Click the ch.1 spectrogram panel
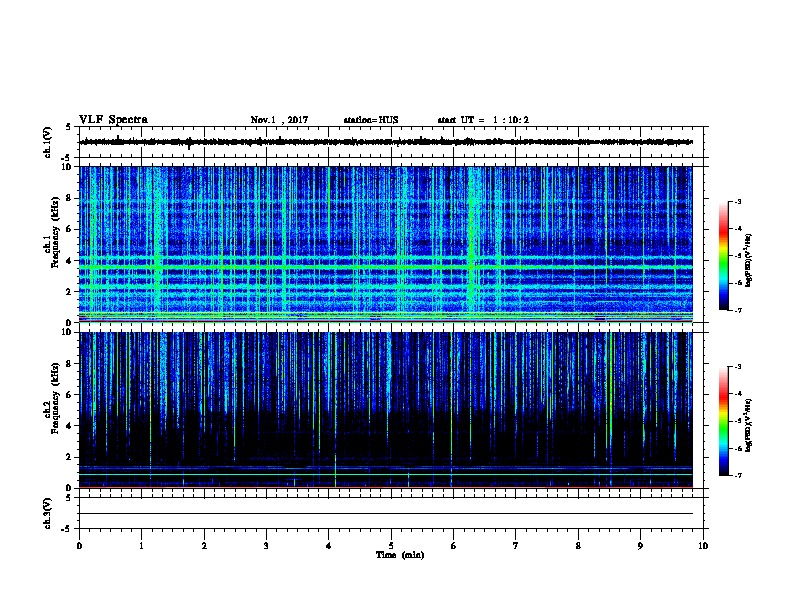Viewport: 792px width, 612px height. [385, 244]
